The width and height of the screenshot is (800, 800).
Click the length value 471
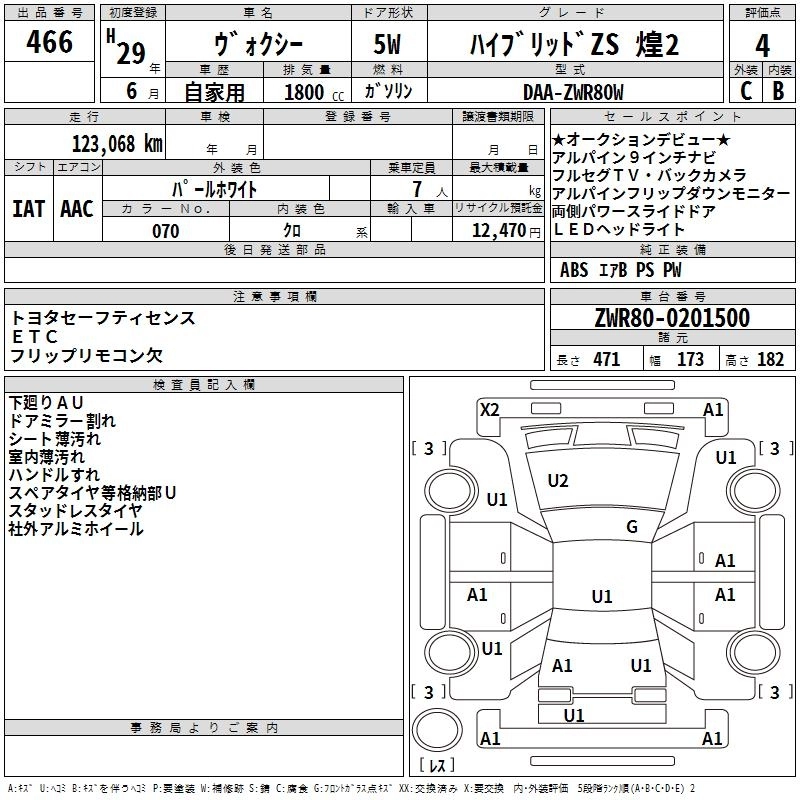[x=607, y=360]
